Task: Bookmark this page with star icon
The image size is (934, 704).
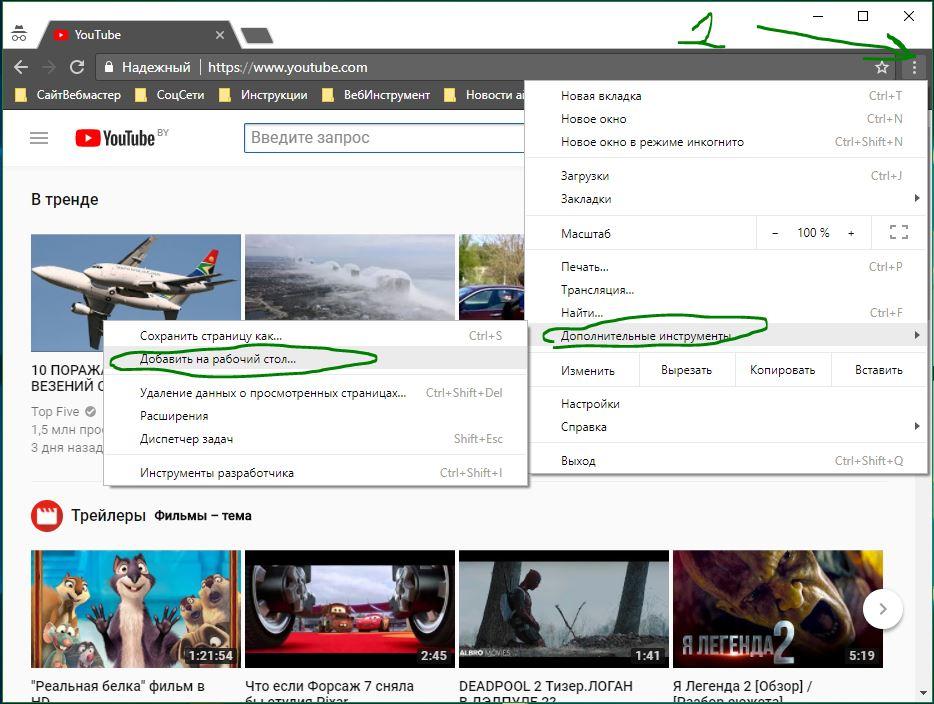Action: [x=882, y=67]
